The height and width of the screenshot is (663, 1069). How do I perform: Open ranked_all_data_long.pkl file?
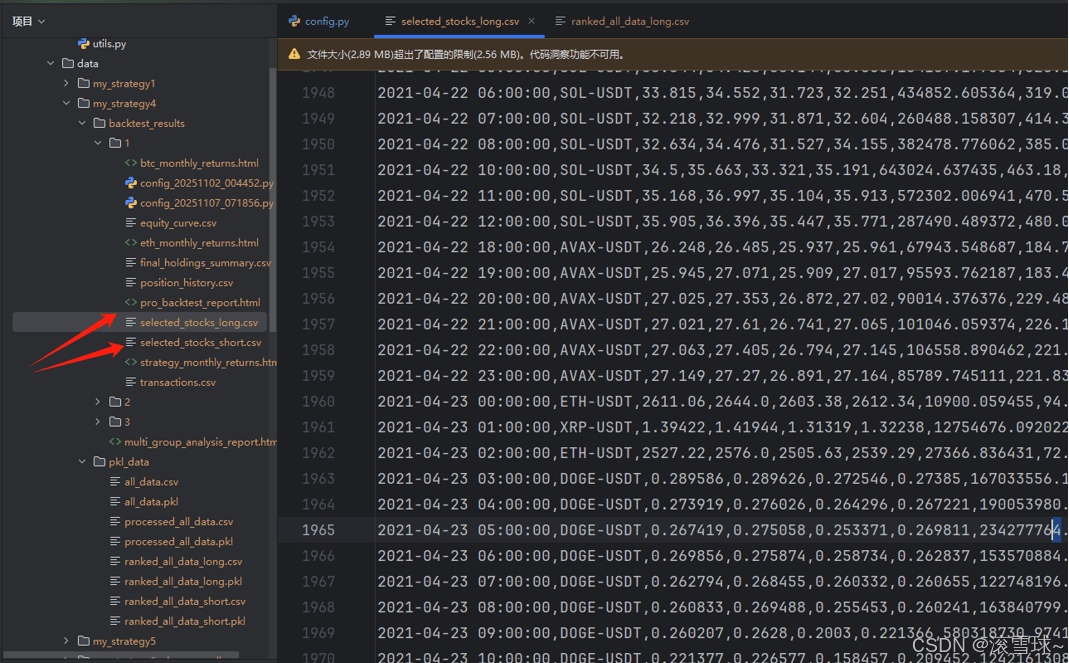pyautogui.click(x=183, y=581)
